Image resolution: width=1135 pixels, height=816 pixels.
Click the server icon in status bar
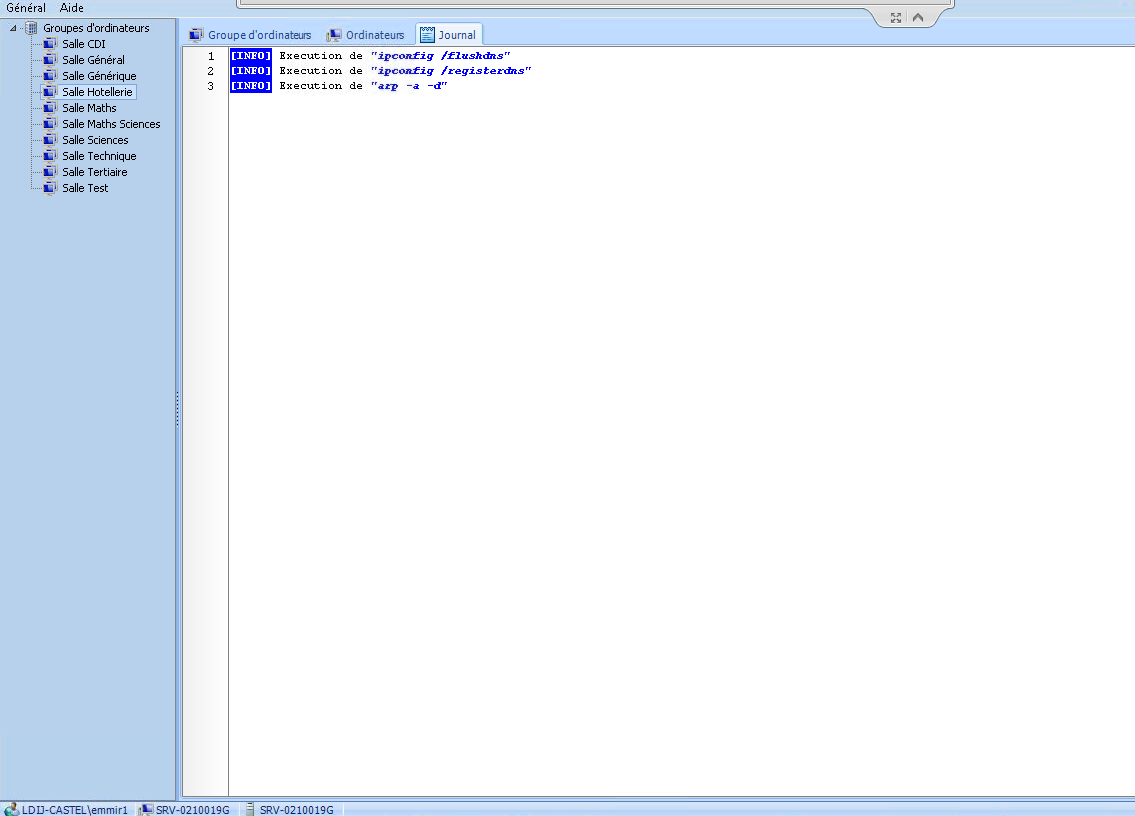[x=250, y=809]
